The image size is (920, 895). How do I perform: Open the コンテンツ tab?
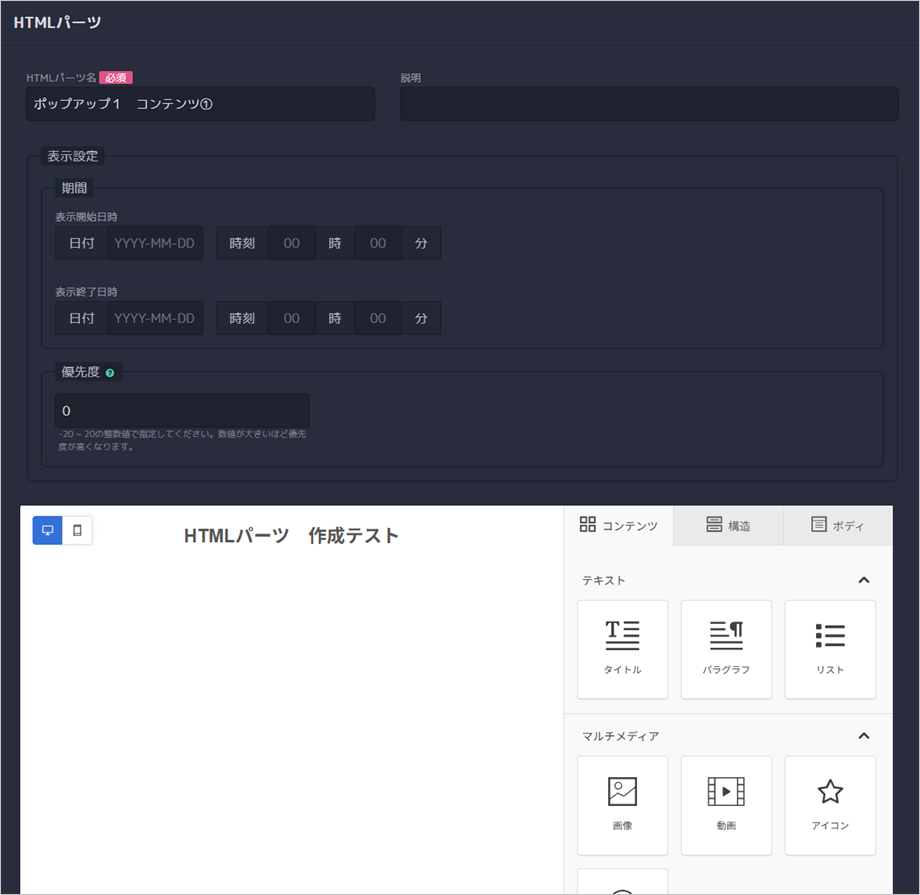point(618,525)
